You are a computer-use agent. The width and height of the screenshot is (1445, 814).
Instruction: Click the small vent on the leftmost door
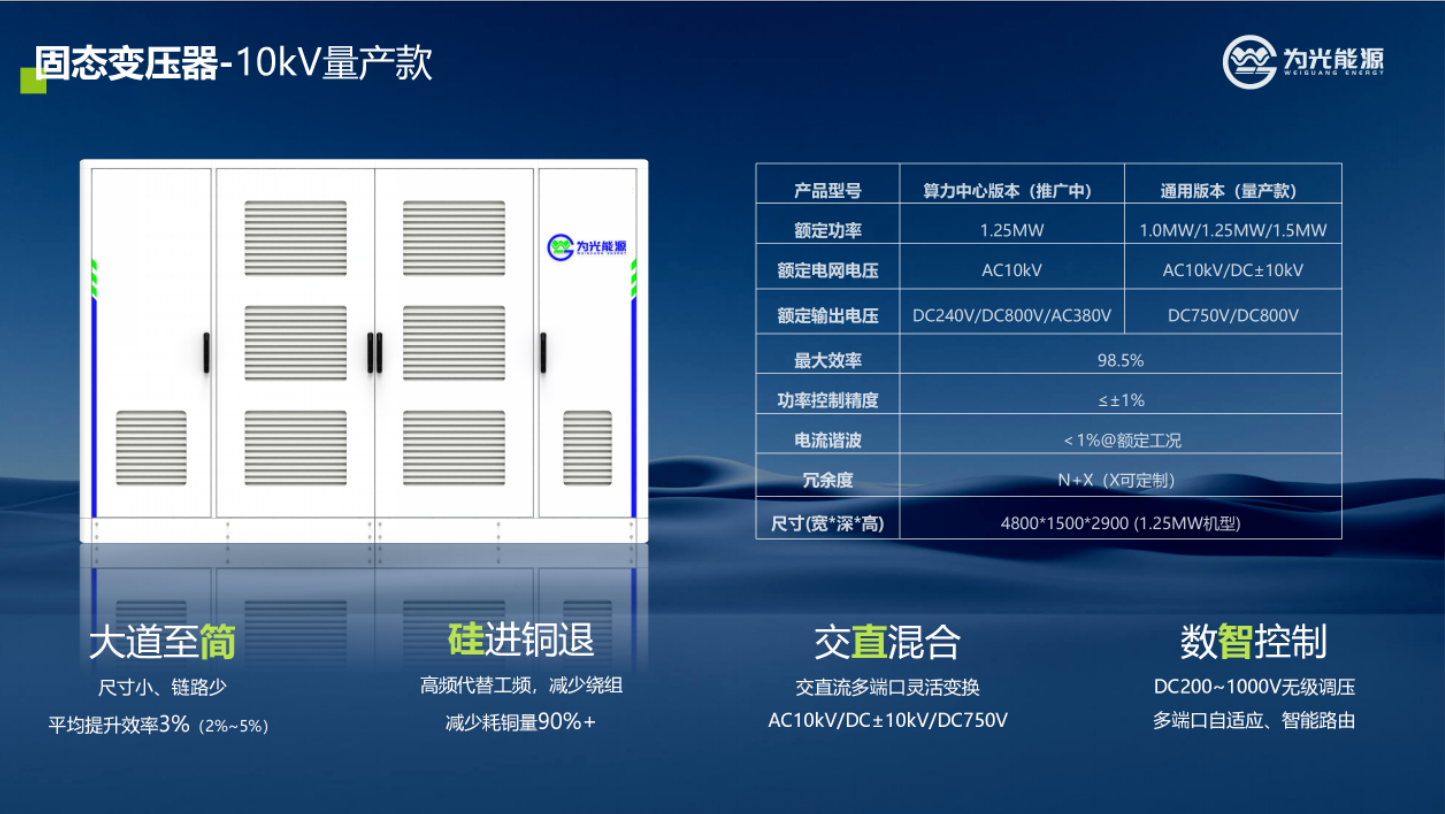coord(151,447)
